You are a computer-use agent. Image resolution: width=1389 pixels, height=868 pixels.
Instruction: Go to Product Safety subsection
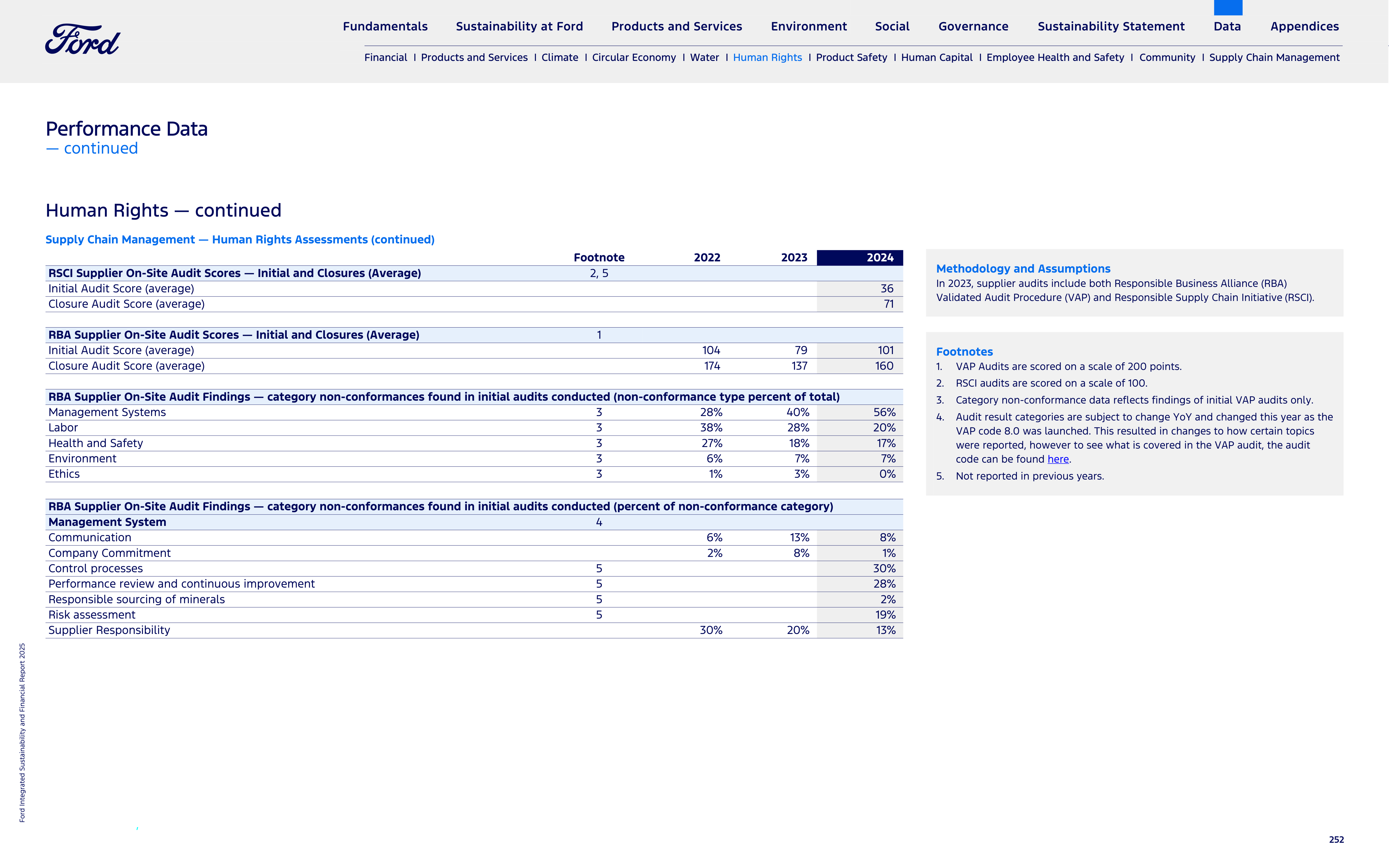[851, 58]
